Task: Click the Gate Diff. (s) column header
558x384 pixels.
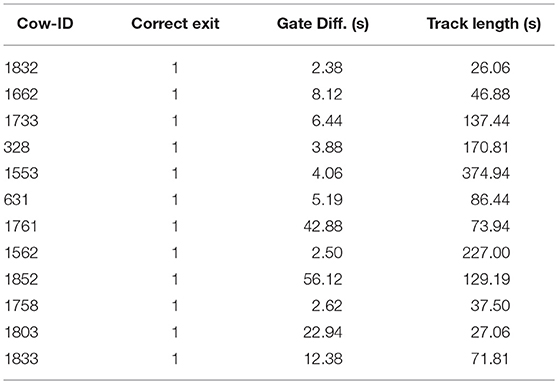Action: pos(323,24)
